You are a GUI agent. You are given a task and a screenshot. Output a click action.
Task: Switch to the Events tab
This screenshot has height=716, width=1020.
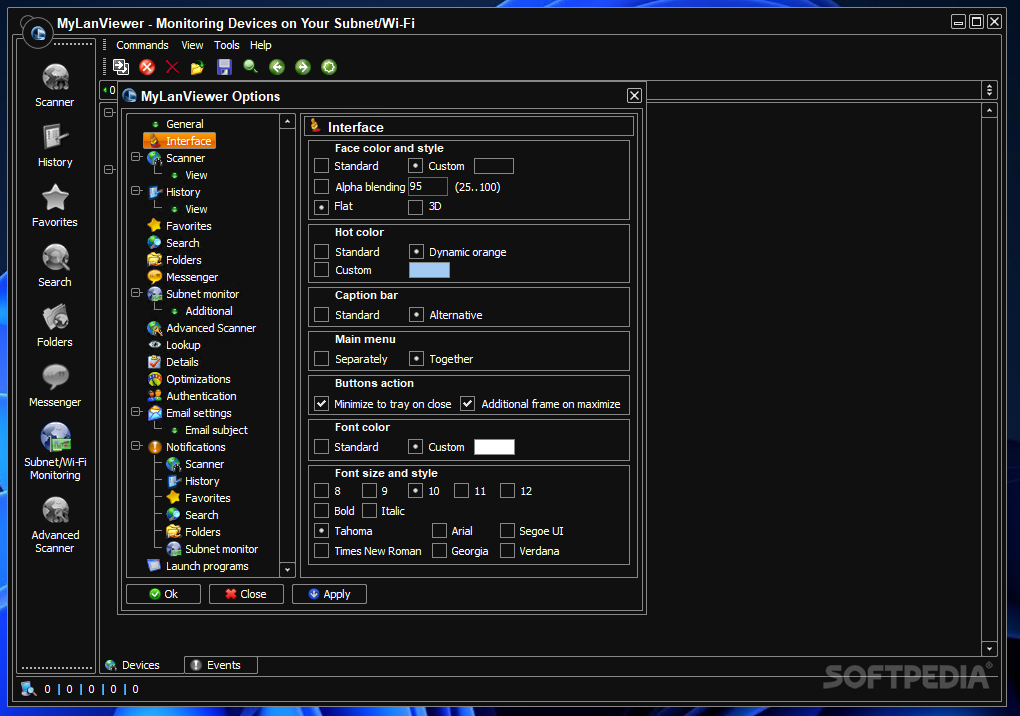(x=221, y=665)
